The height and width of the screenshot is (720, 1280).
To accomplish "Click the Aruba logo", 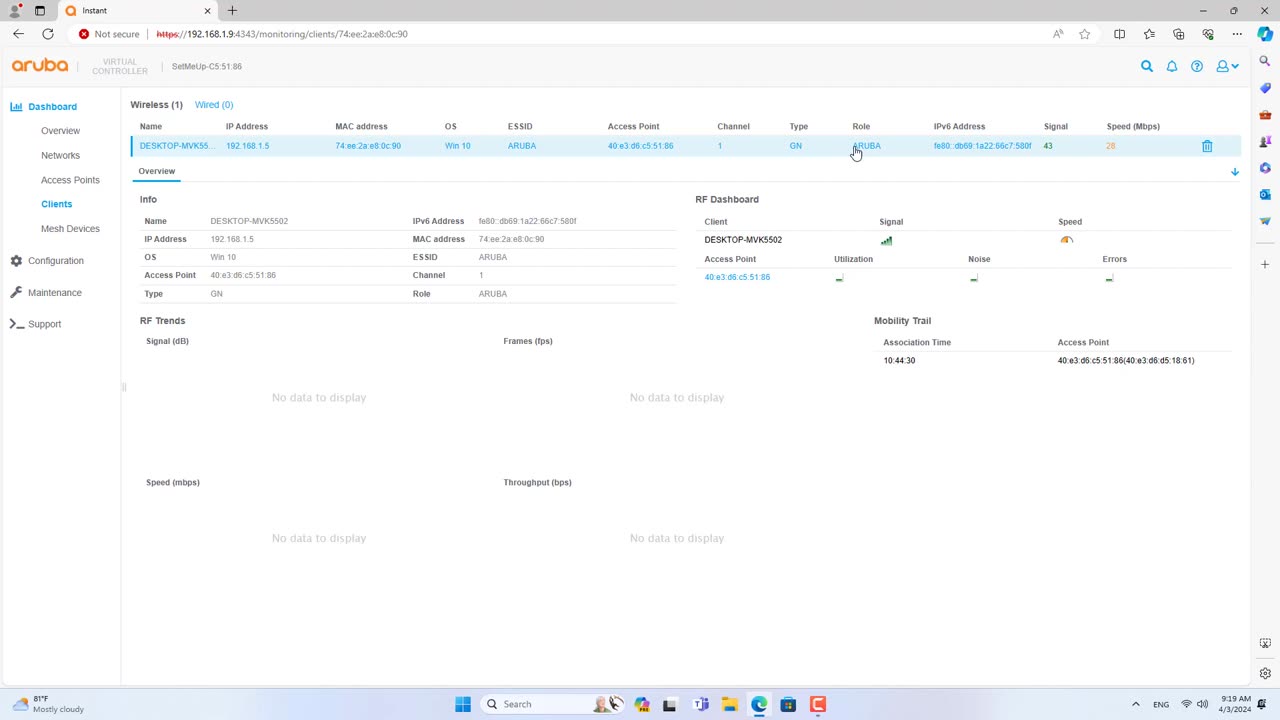I will point(40,66).
